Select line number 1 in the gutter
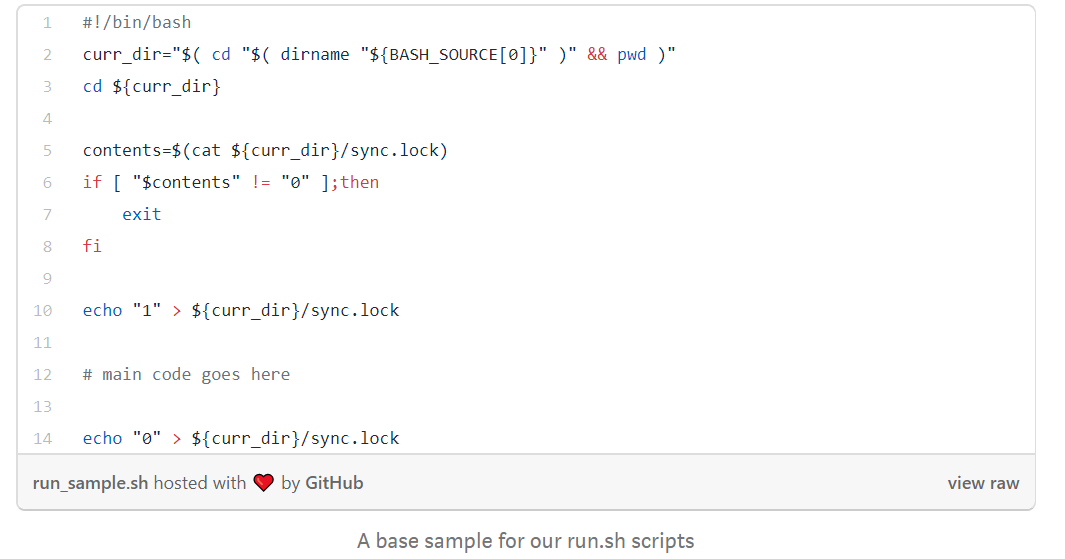Viewport: 1065px width, 559px height. [47, 22]
